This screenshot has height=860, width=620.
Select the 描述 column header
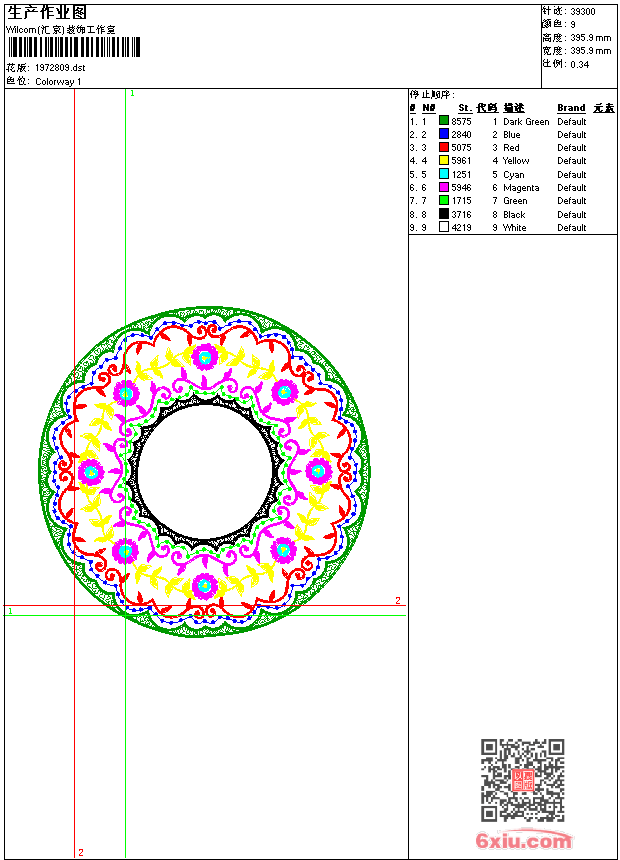click(514, 108)
